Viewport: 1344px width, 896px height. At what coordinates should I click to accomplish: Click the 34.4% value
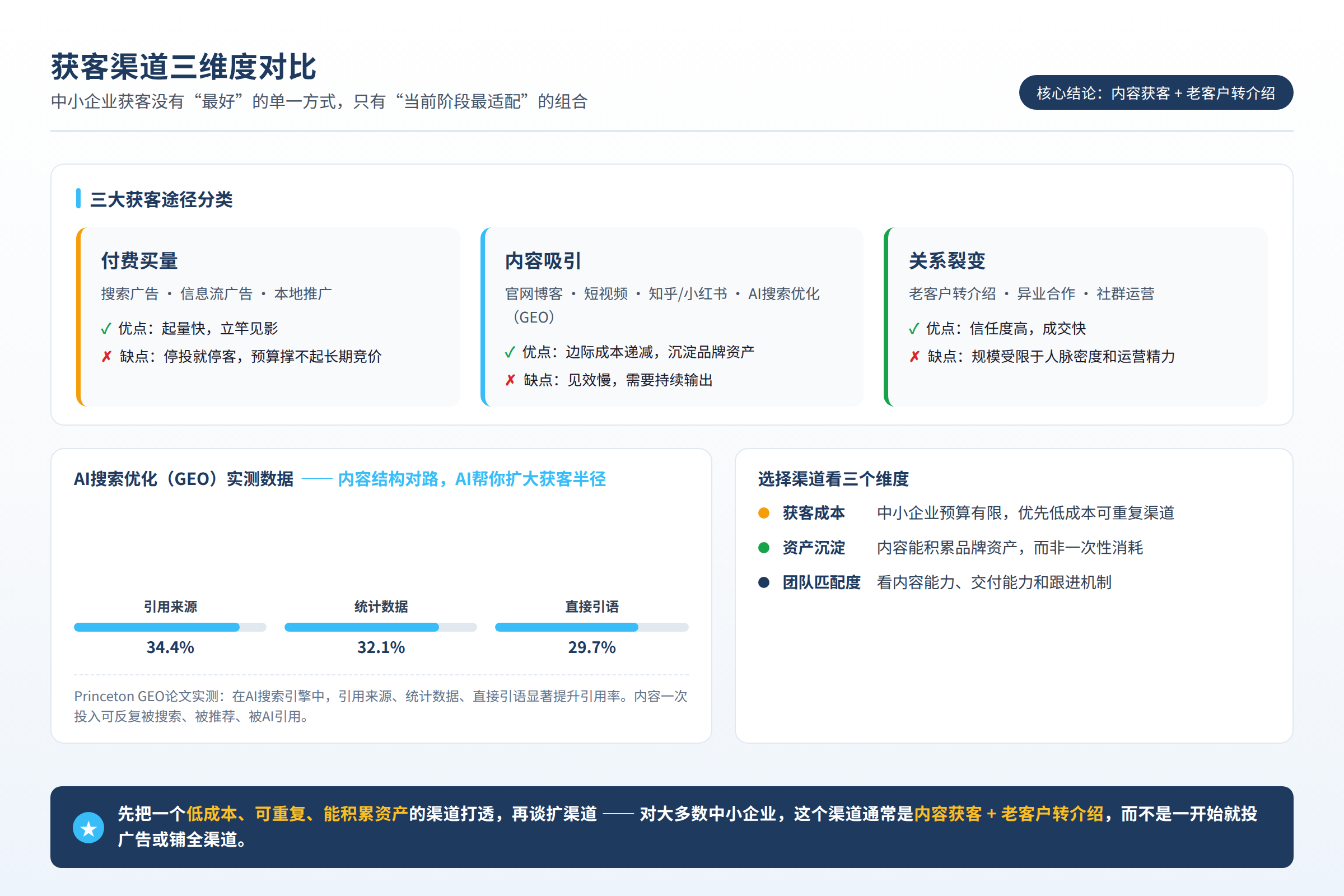[x=170, y=647]
